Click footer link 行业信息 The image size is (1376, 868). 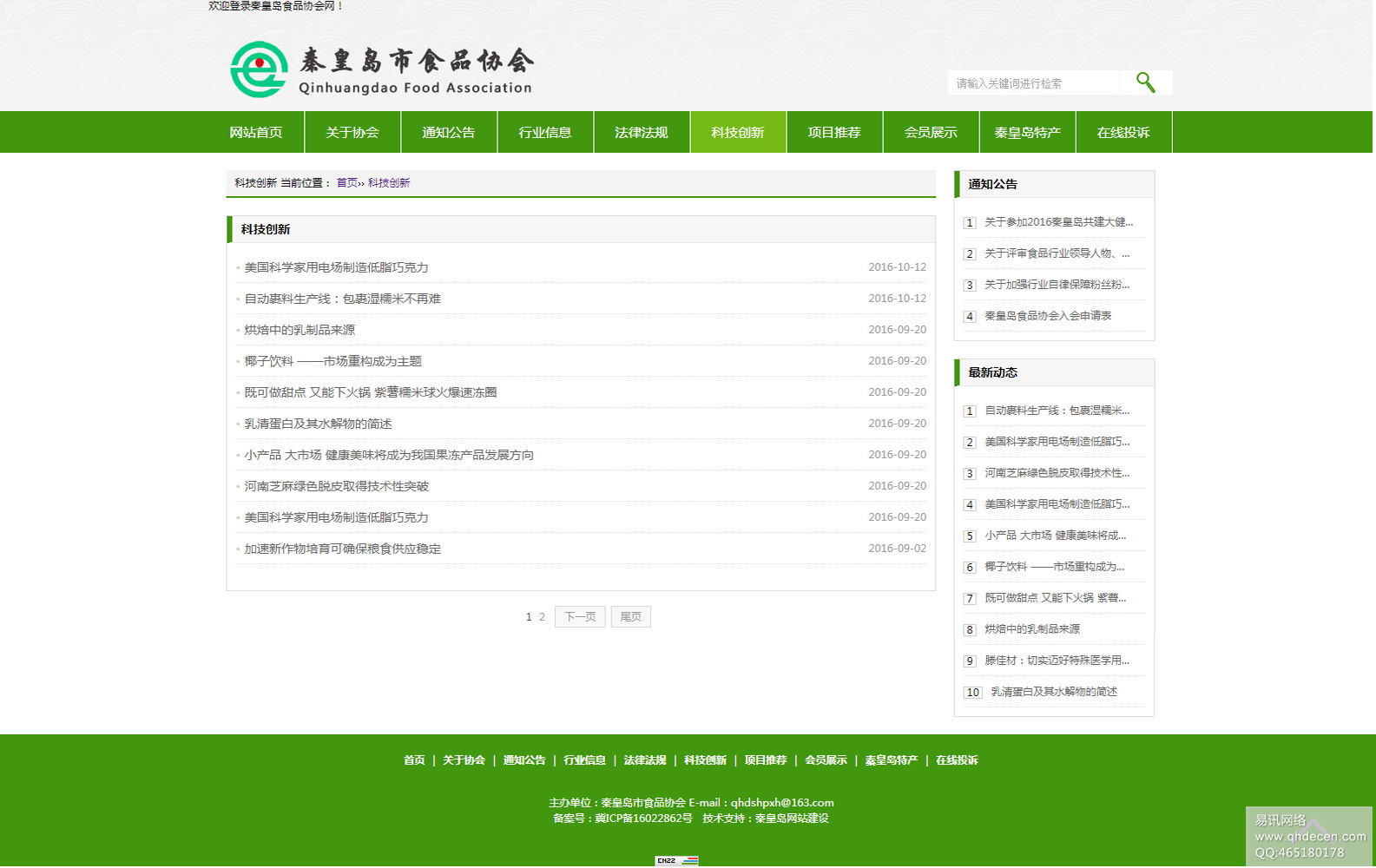(x=584, y=760)
